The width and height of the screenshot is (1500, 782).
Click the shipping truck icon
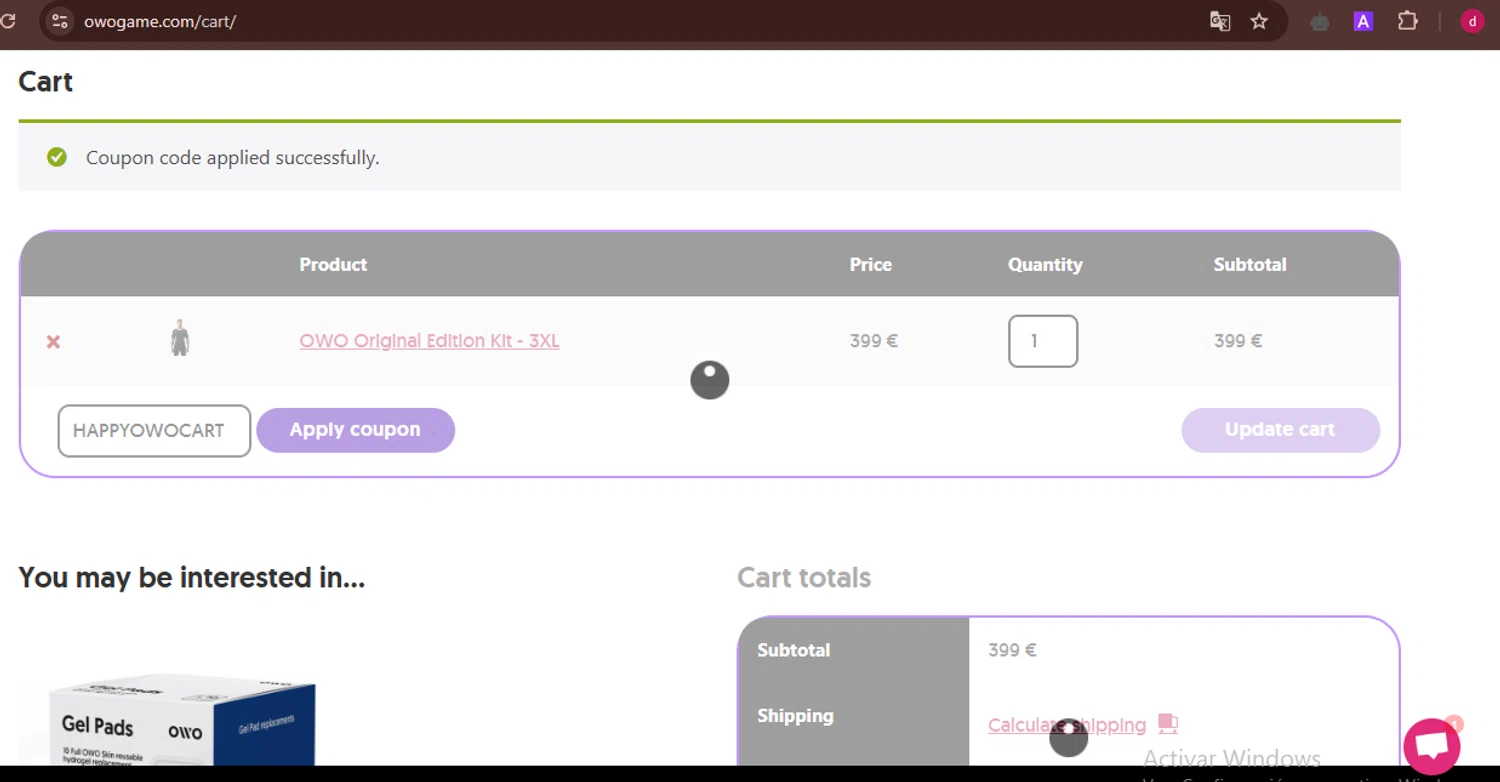pyautogui.click(x=1168, y=723)
